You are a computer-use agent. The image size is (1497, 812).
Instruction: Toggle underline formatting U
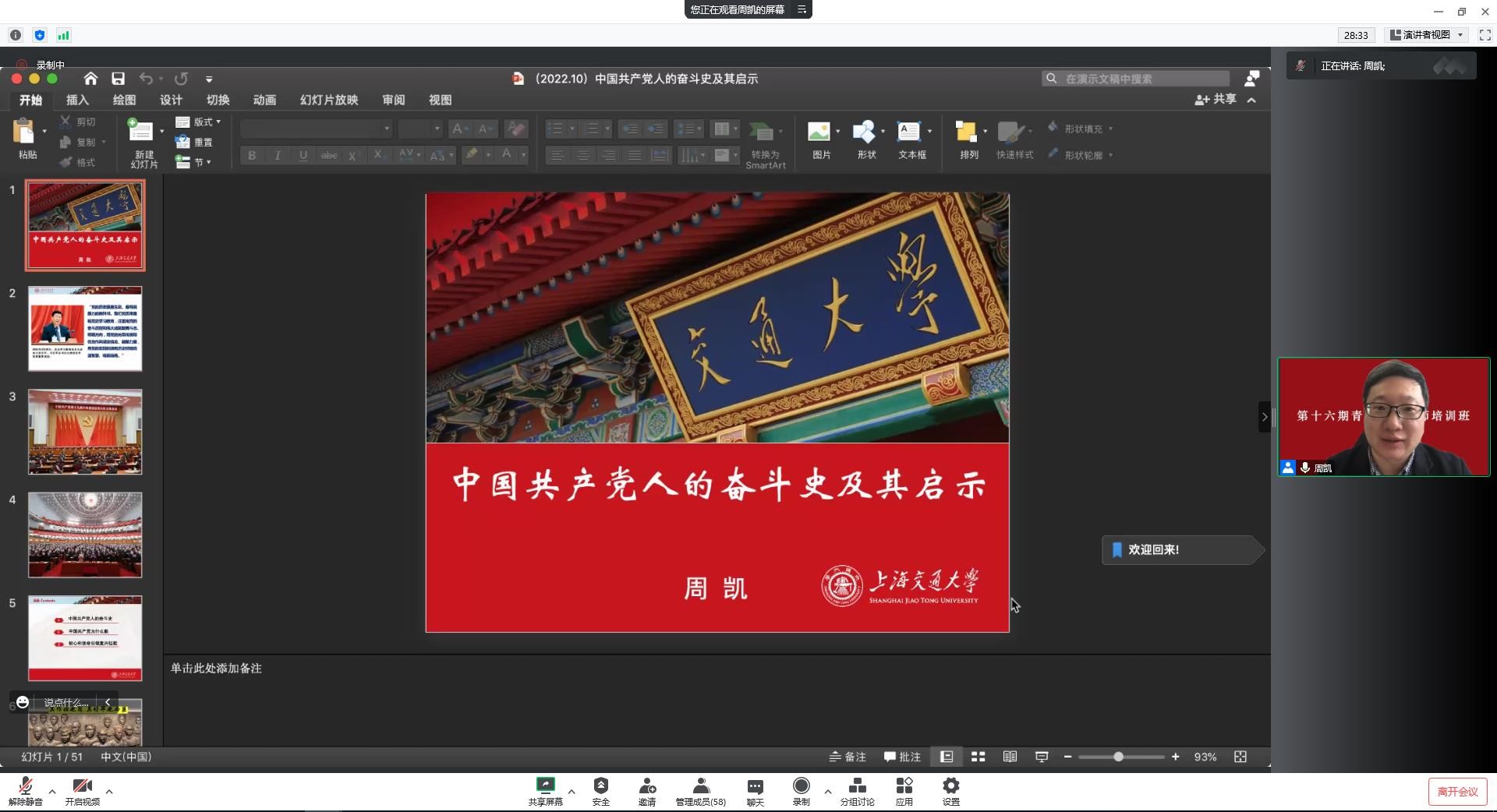(x=303, y=155)
